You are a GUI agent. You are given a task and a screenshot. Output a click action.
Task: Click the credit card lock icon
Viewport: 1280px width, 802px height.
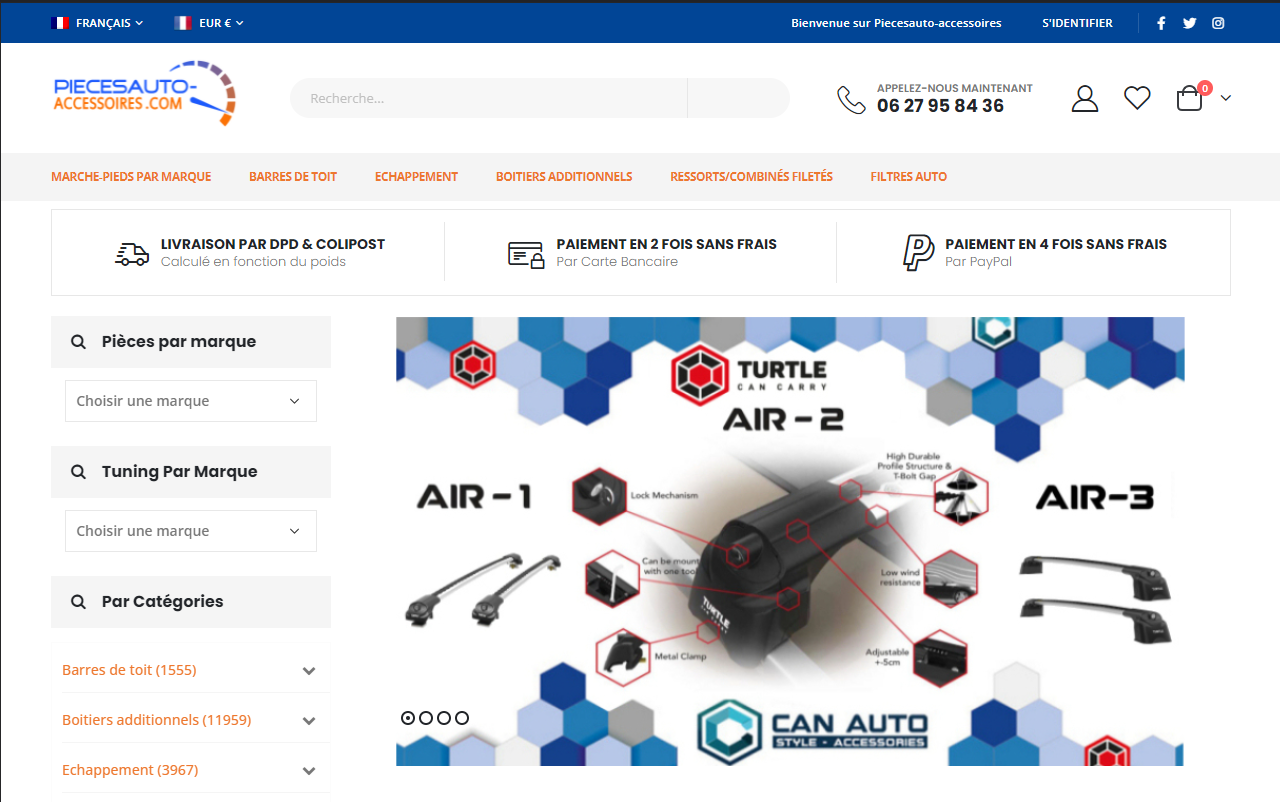click(x=526, y=254)
